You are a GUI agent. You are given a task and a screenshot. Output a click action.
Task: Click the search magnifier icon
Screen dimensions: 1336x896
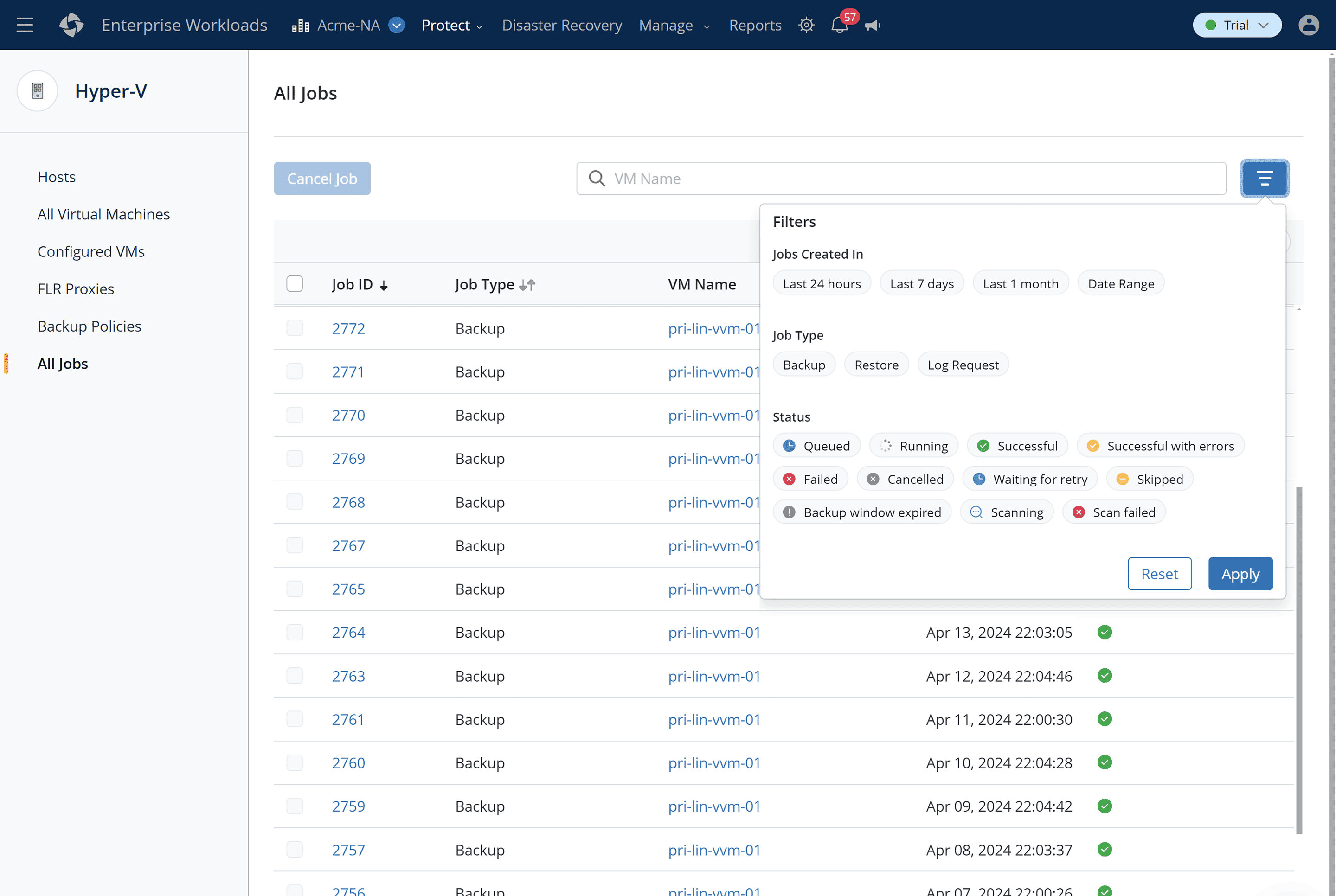coord(597,179)
